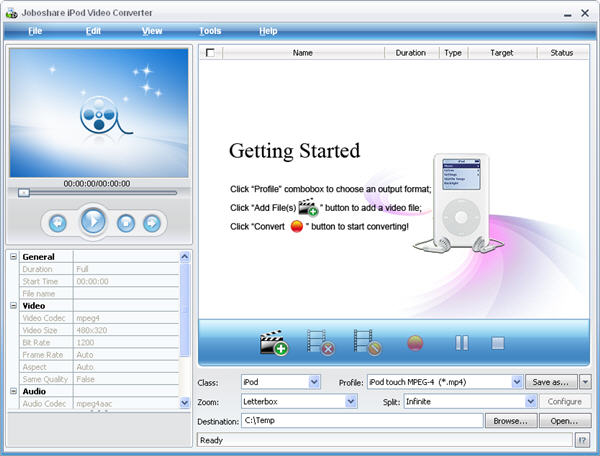Viewport: 600px width, 456px height.
Task: Click the properties panel scrollbar thumb
Action: pos(184,309)
